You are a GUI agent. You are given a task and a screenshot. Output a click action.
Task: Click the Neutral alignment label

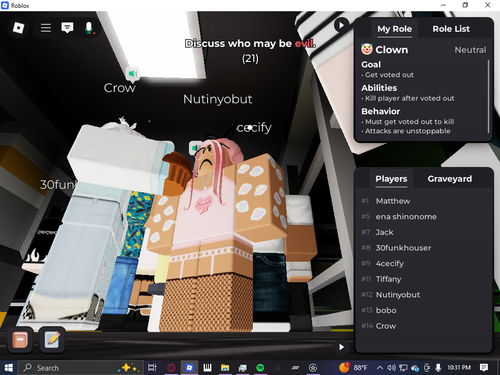(470, 50)
